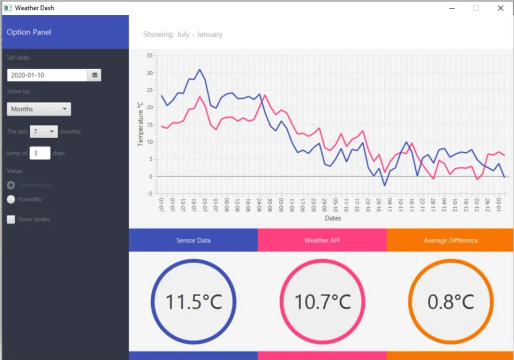Open the calendar picker next to the date field
The width and height of the screenshot is (514, 360).
[94, 75]
